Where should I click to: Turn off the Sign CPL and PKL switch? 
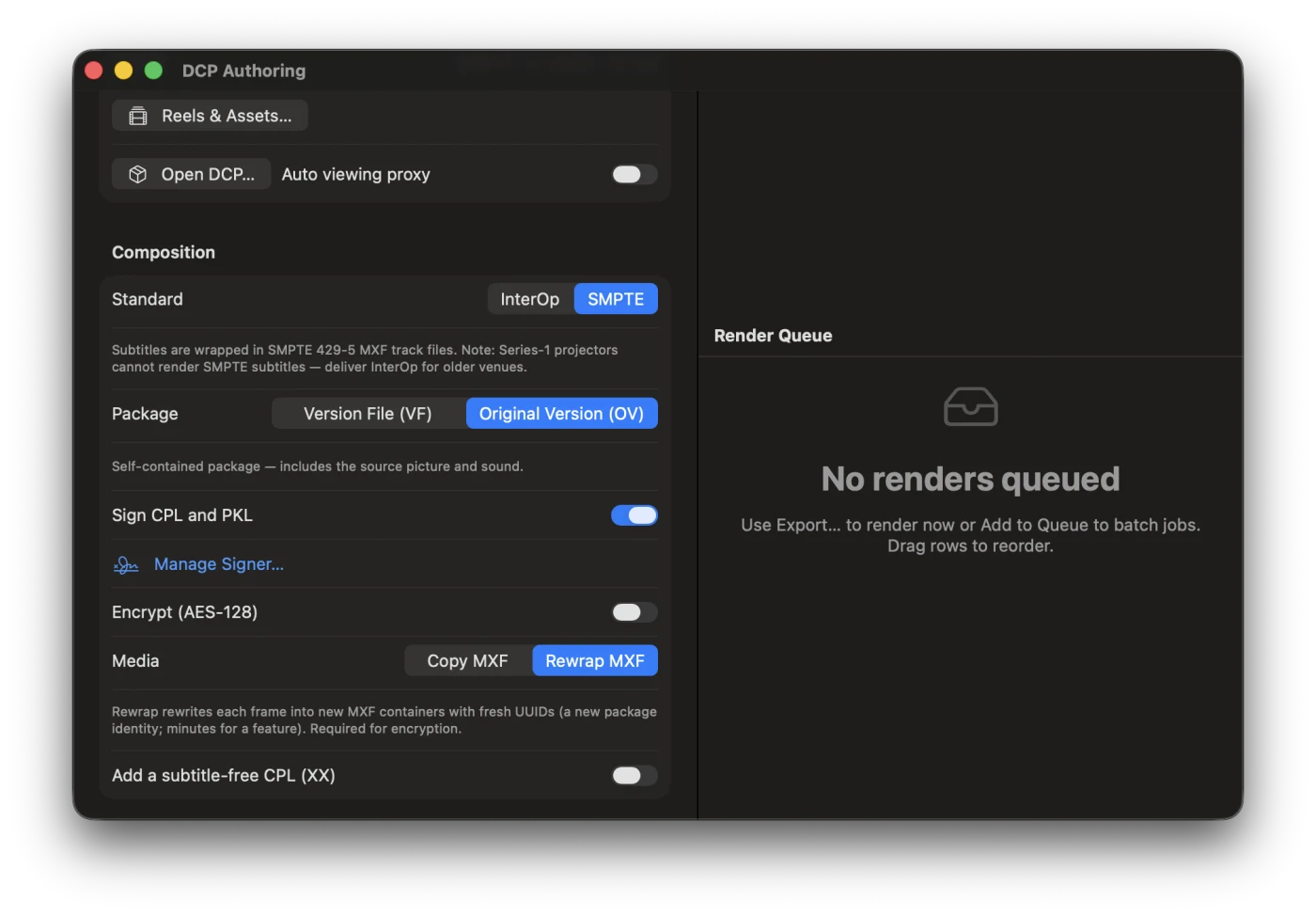tap(634, 515)
